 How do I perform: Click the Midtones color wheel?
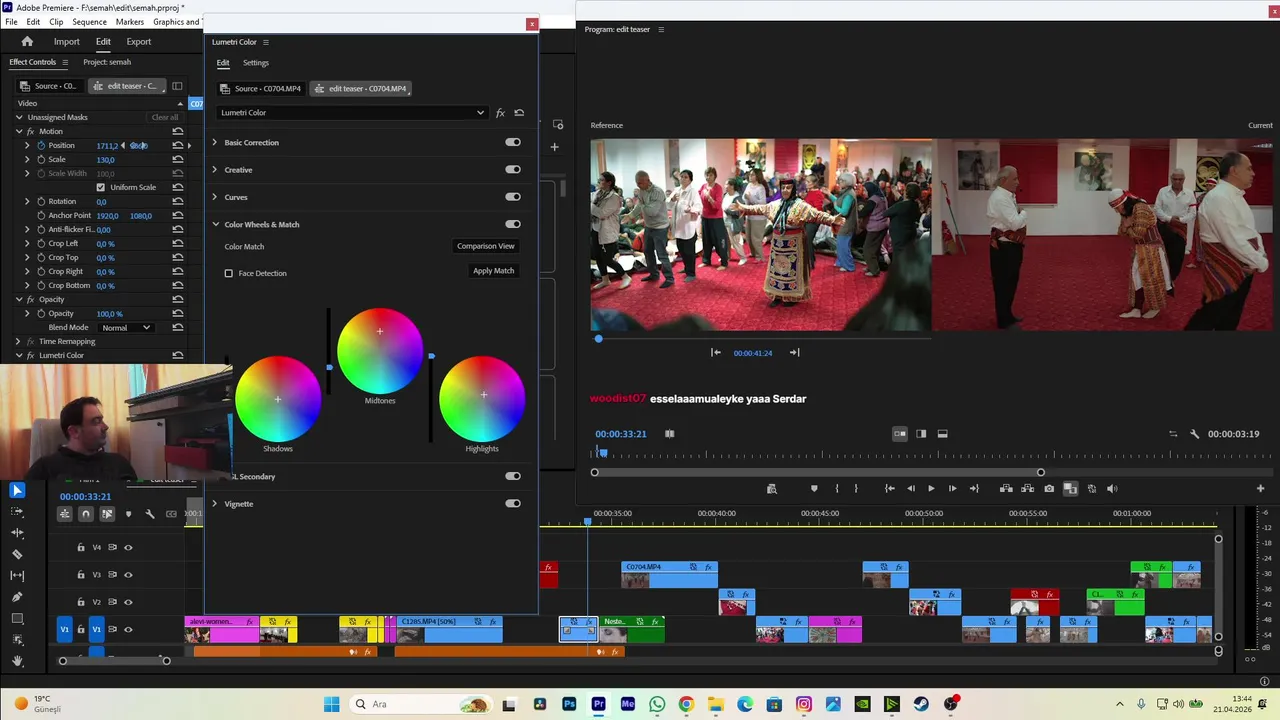click(380, 351)
